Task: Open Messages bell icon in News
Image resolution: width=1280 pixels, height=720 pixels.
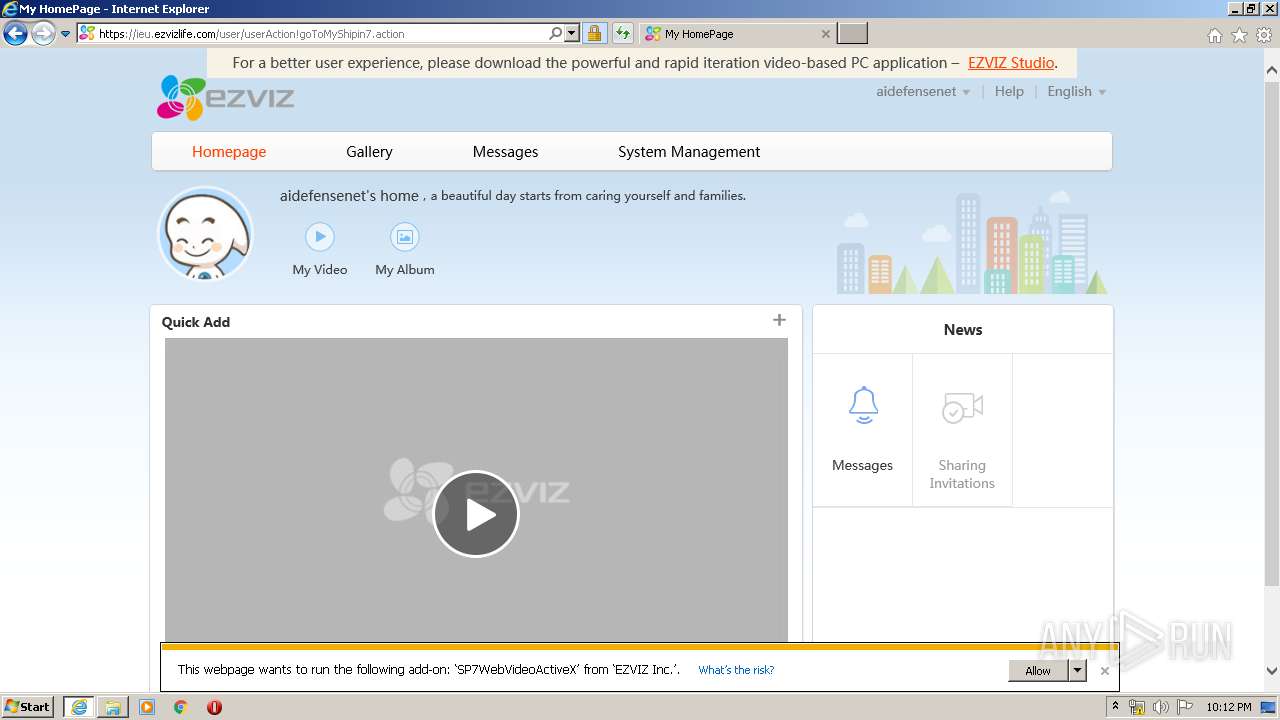Action: (863, 405)
